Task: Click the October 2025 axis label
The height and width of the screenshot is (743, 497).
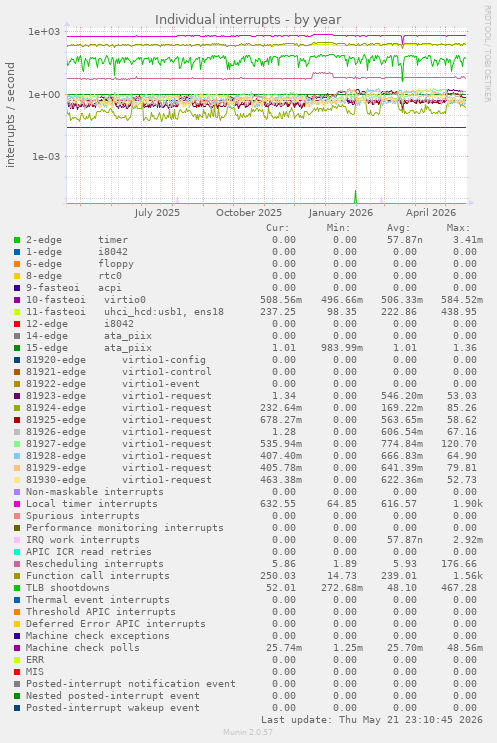Action: pos(249,213)
